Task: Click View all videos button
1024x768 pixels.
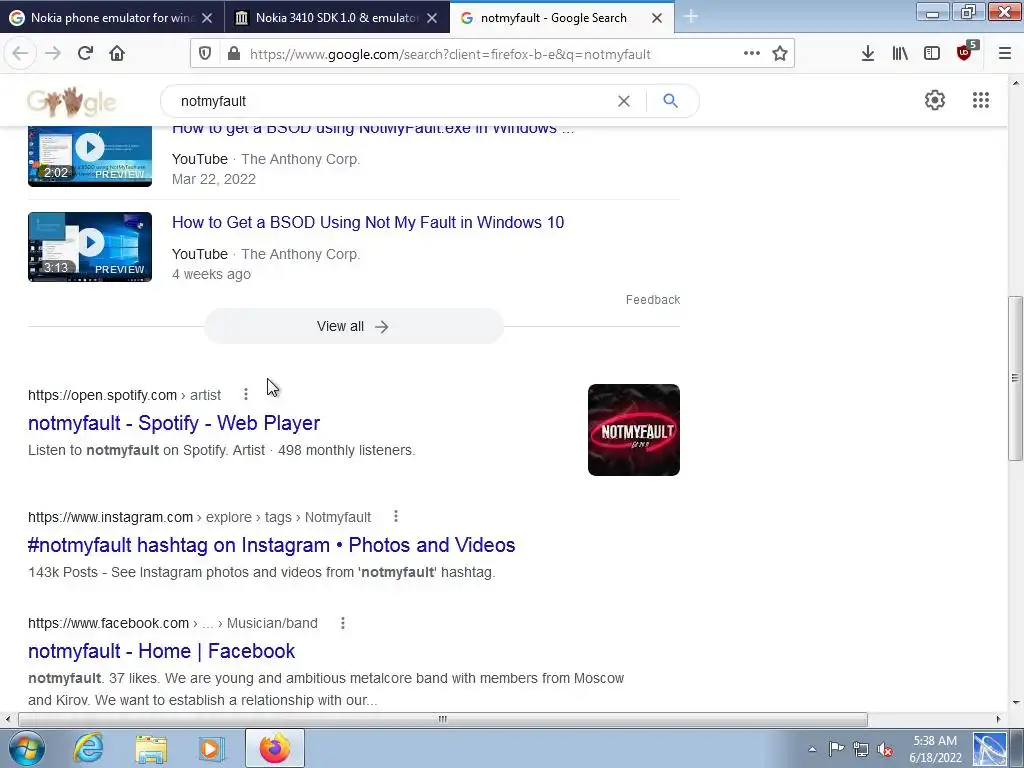Action: click(353, 326)
